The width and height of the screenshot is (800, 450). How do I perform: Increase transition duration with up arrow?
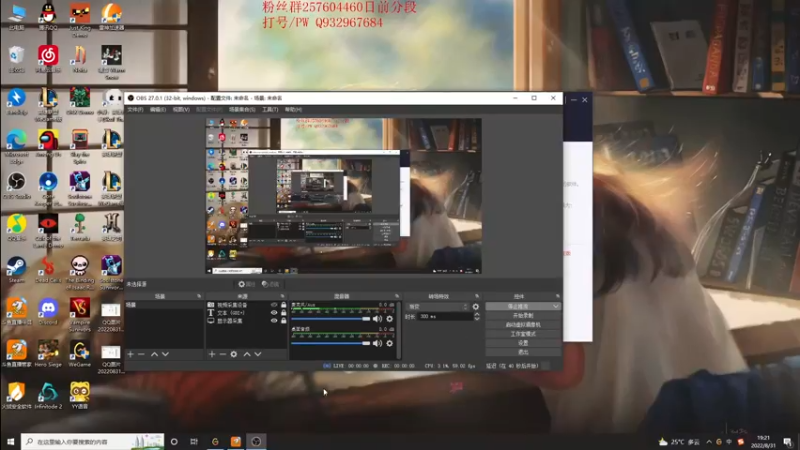pyautogui.click(x=477, y=315)
